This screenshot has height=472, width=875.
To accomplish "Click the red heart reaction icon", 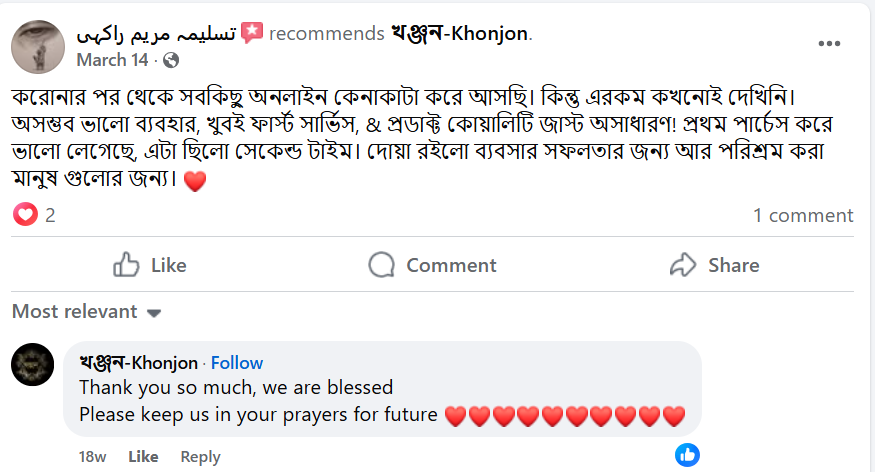I will point(26,215).
